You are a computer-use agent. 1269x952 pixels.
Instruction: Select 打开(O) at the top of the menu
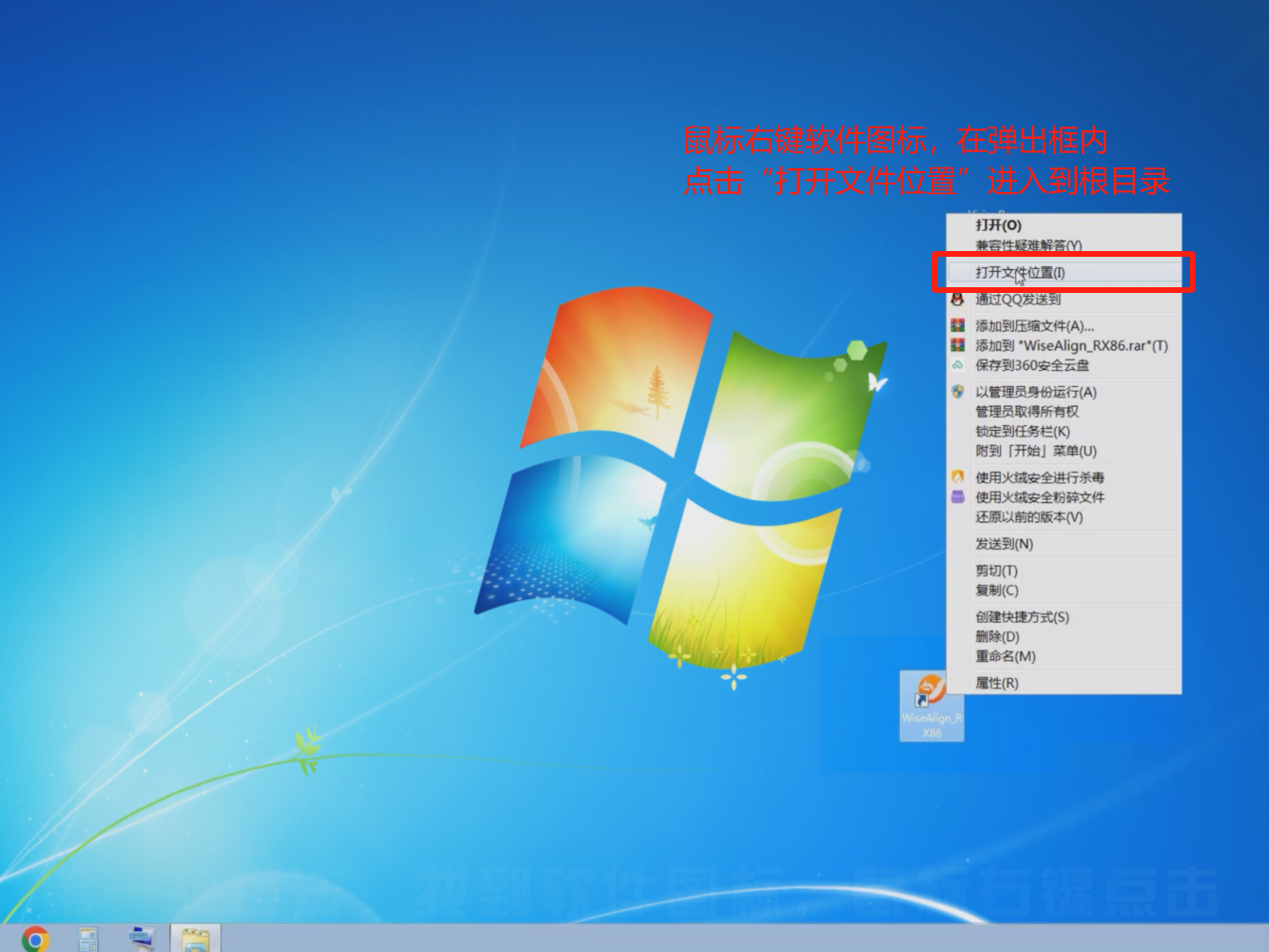pos(998,225)
